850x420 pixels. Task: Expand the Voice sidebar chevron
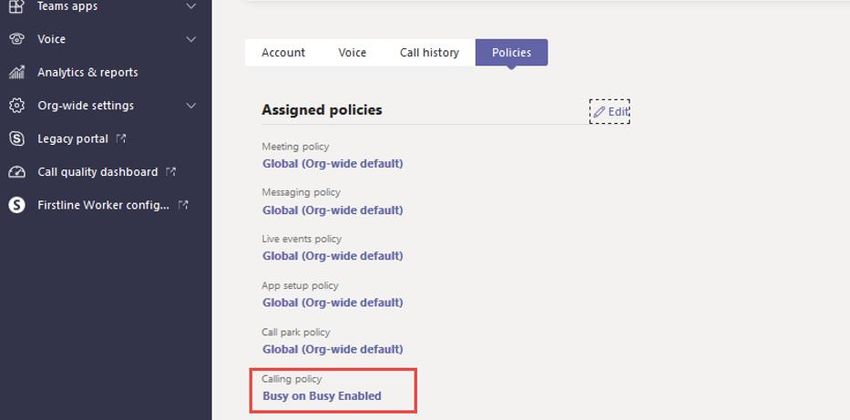(191, 39)
